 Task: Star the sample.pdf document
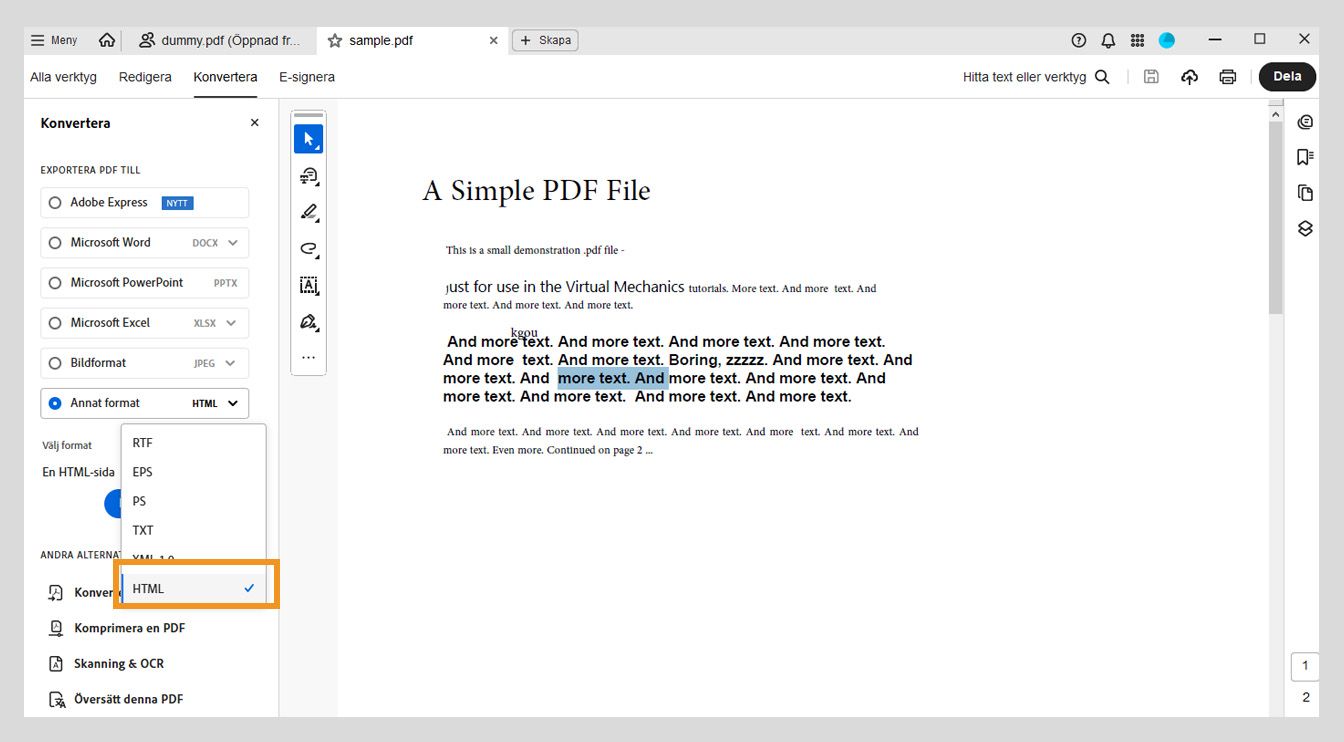tap(335, 41)
